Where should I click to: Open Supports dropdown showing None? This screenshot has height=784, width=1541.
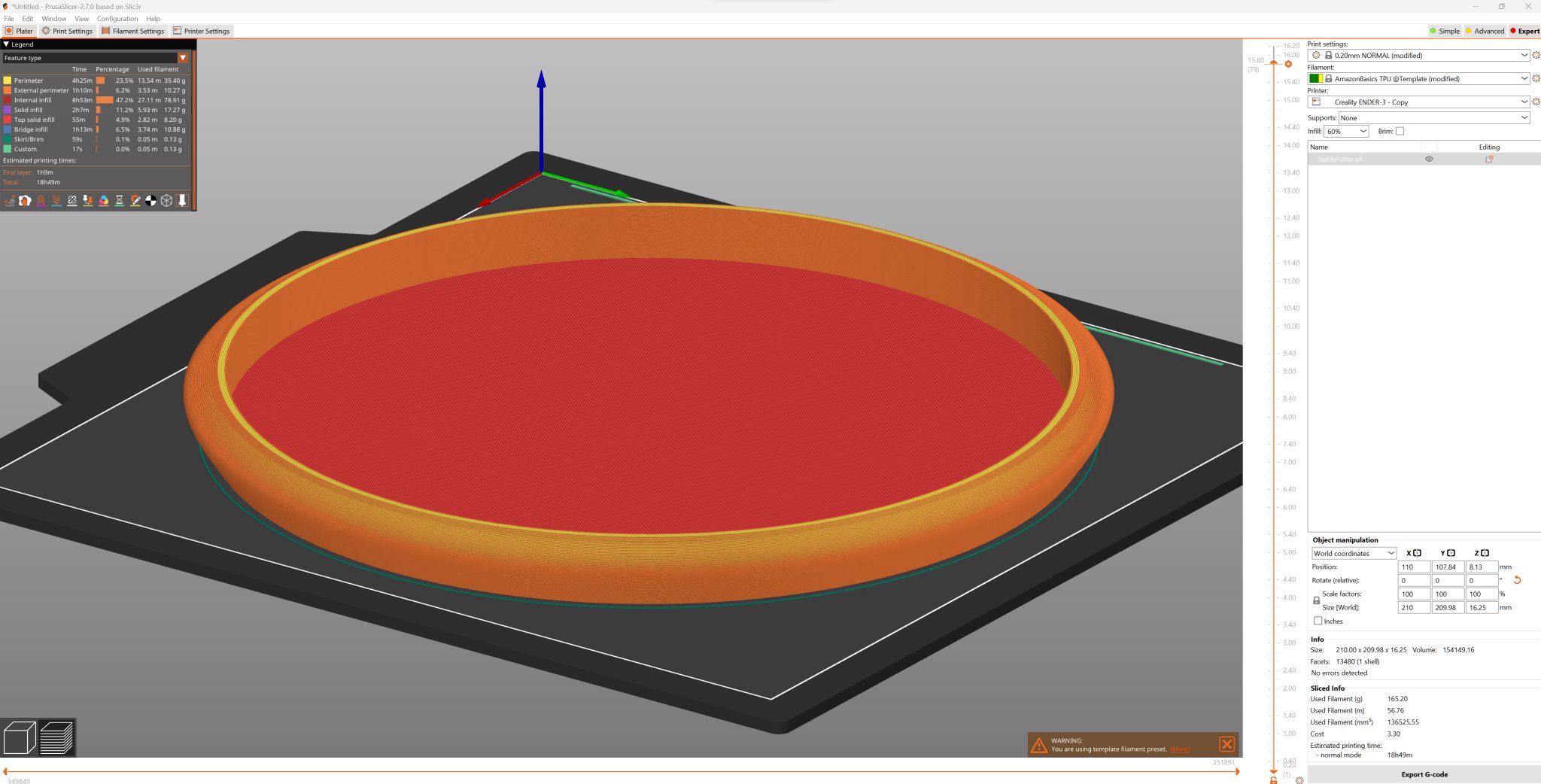(x=1434, y=117)
